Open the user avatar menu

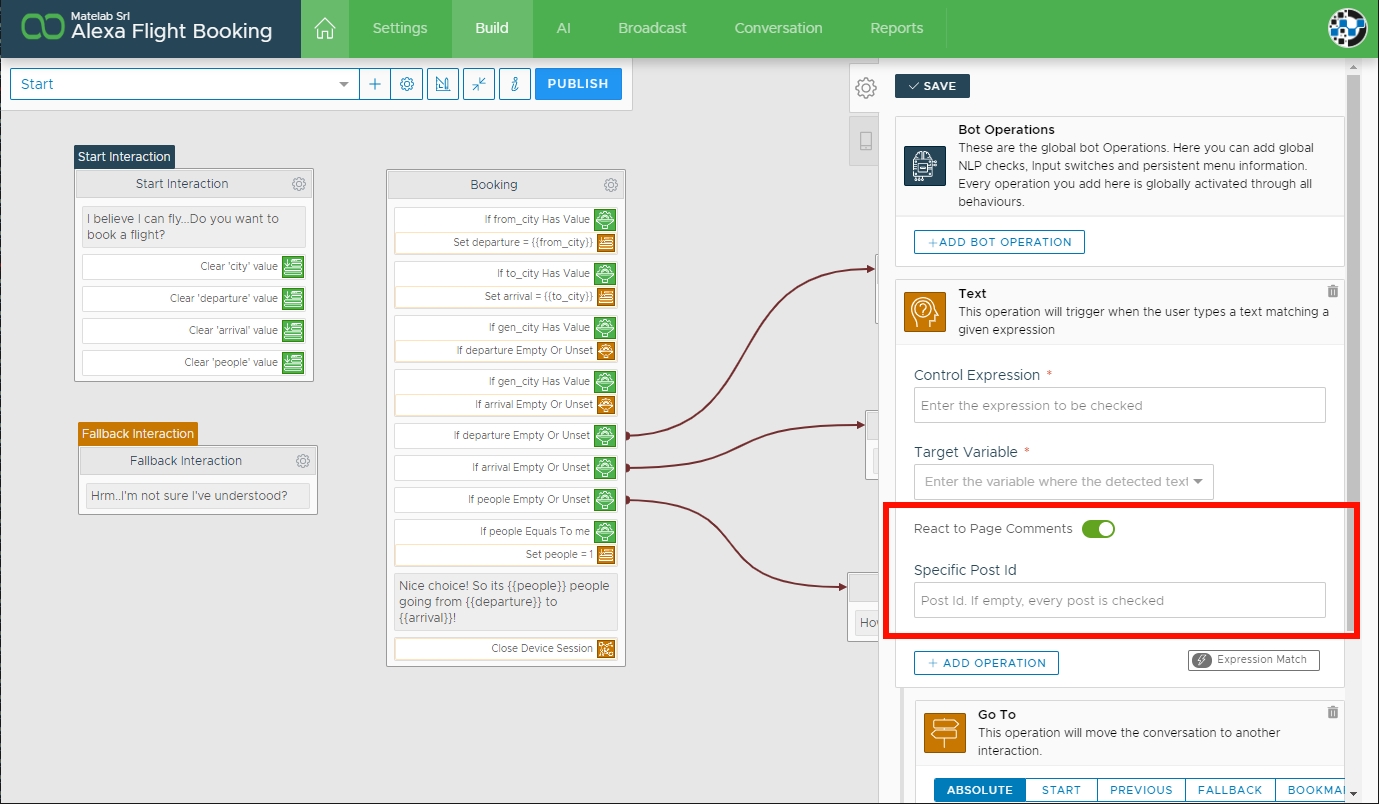coord(1347,29)
